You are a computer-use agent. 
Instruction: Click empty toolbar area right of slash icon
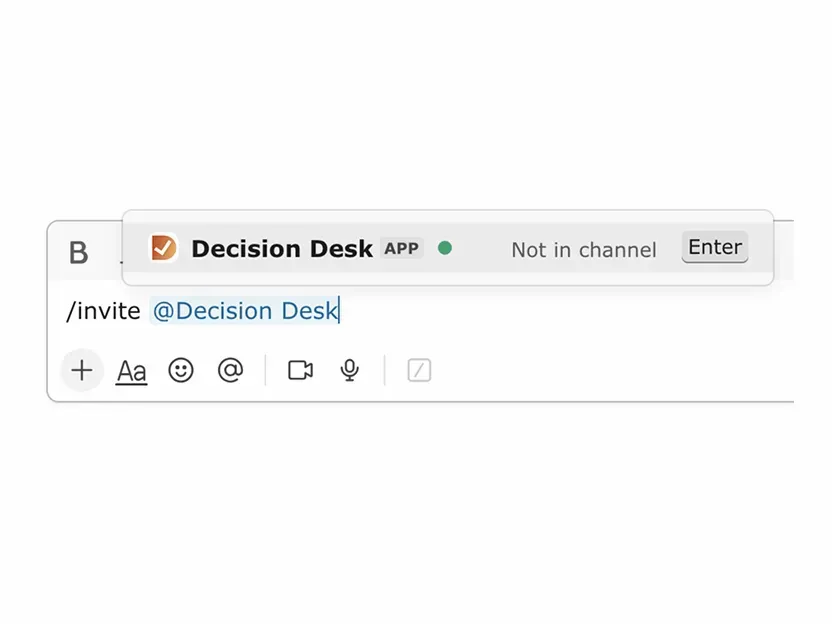tap(600, 370)
